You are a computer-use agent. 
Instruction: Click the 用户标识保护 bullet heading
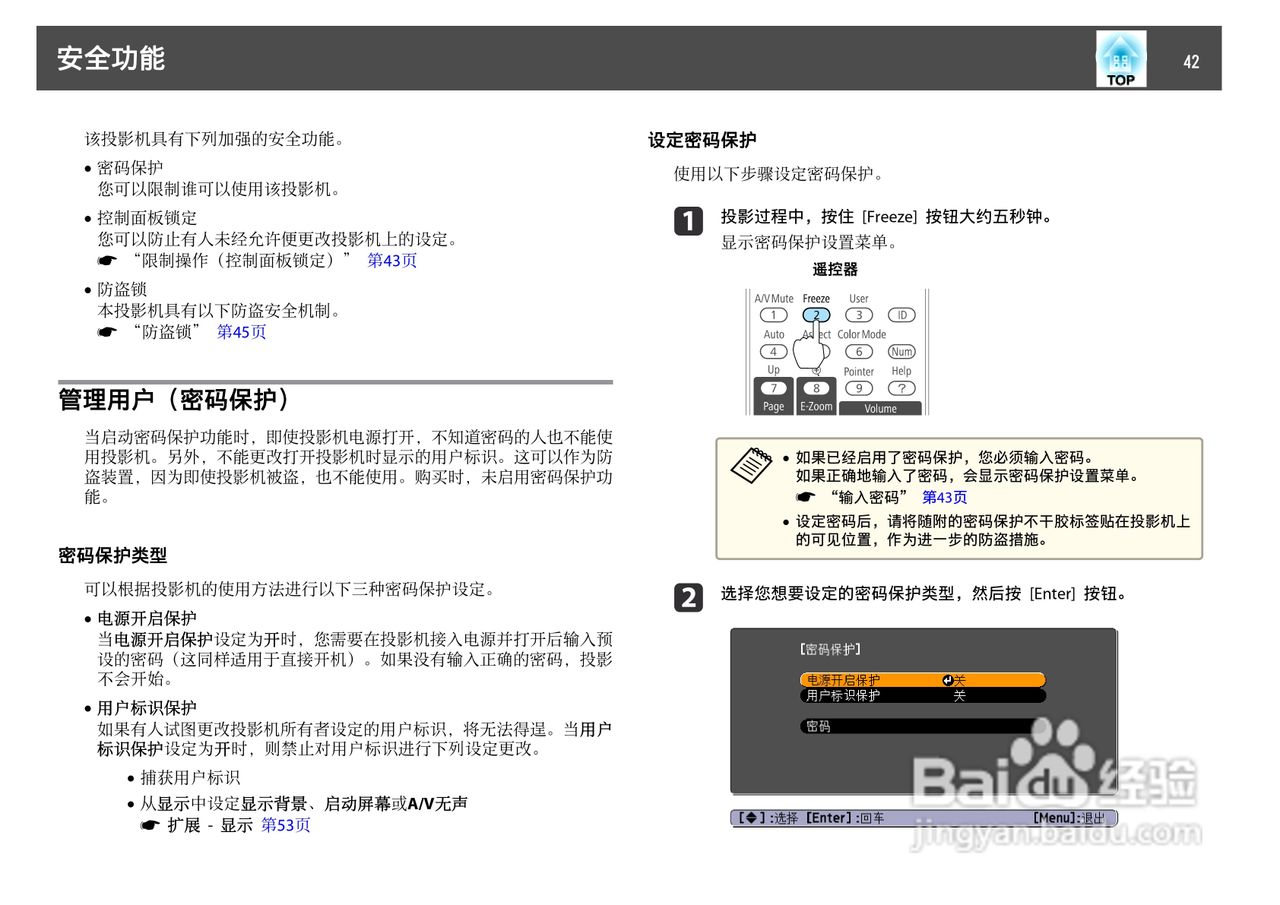pyautogui.click(x=147, y=708)
